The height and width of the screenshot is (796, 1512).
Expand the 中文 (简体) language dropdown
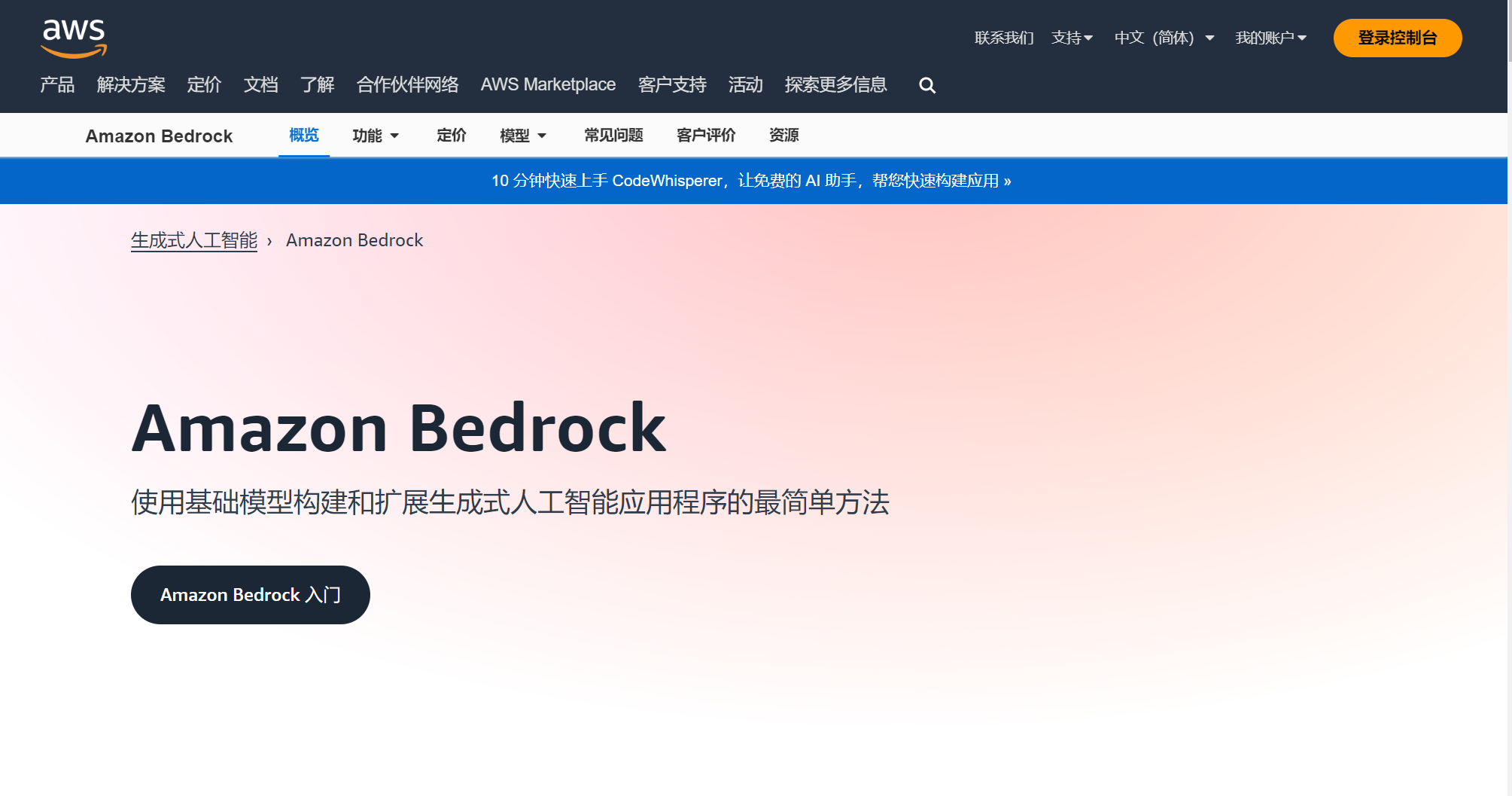(x=1164, y=38)
